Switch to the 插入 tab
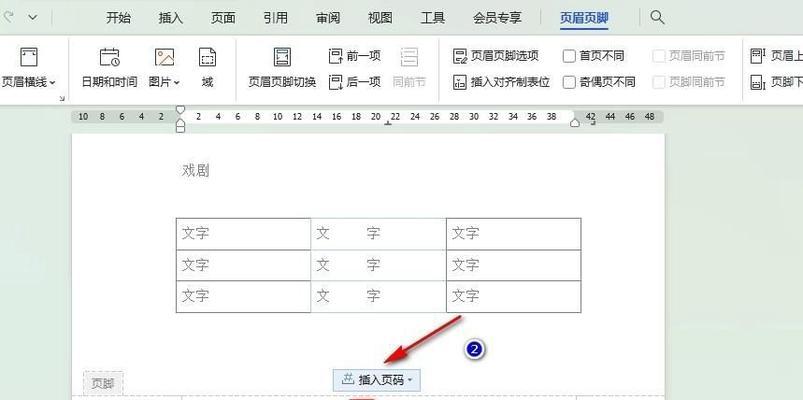This screenshot has width=803, height=400. pyautogui.click(x=171, y=18)
